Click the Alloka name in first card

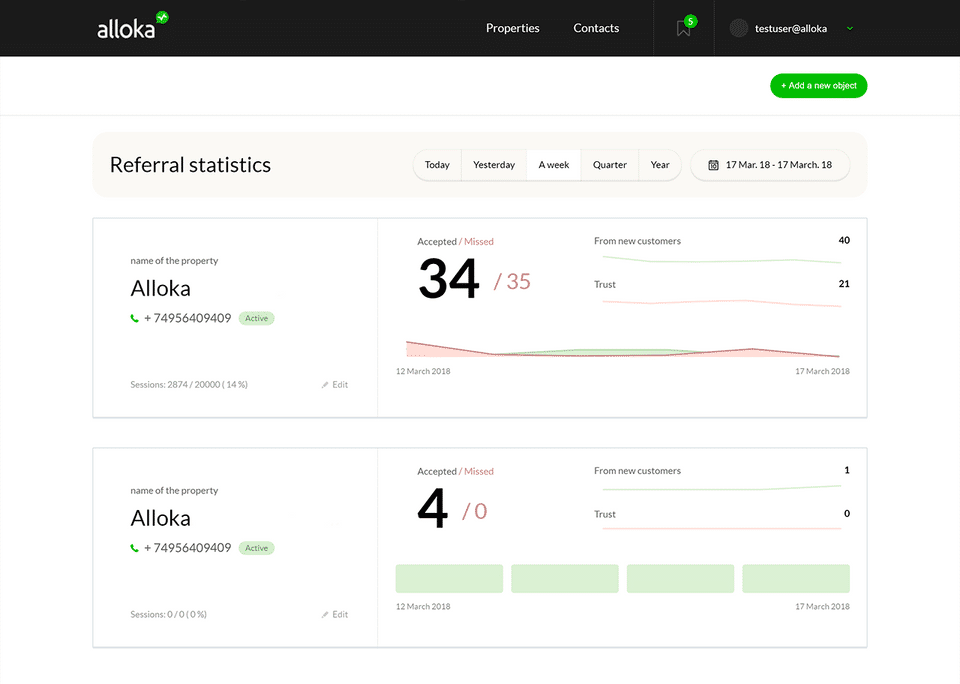[160, 288]
